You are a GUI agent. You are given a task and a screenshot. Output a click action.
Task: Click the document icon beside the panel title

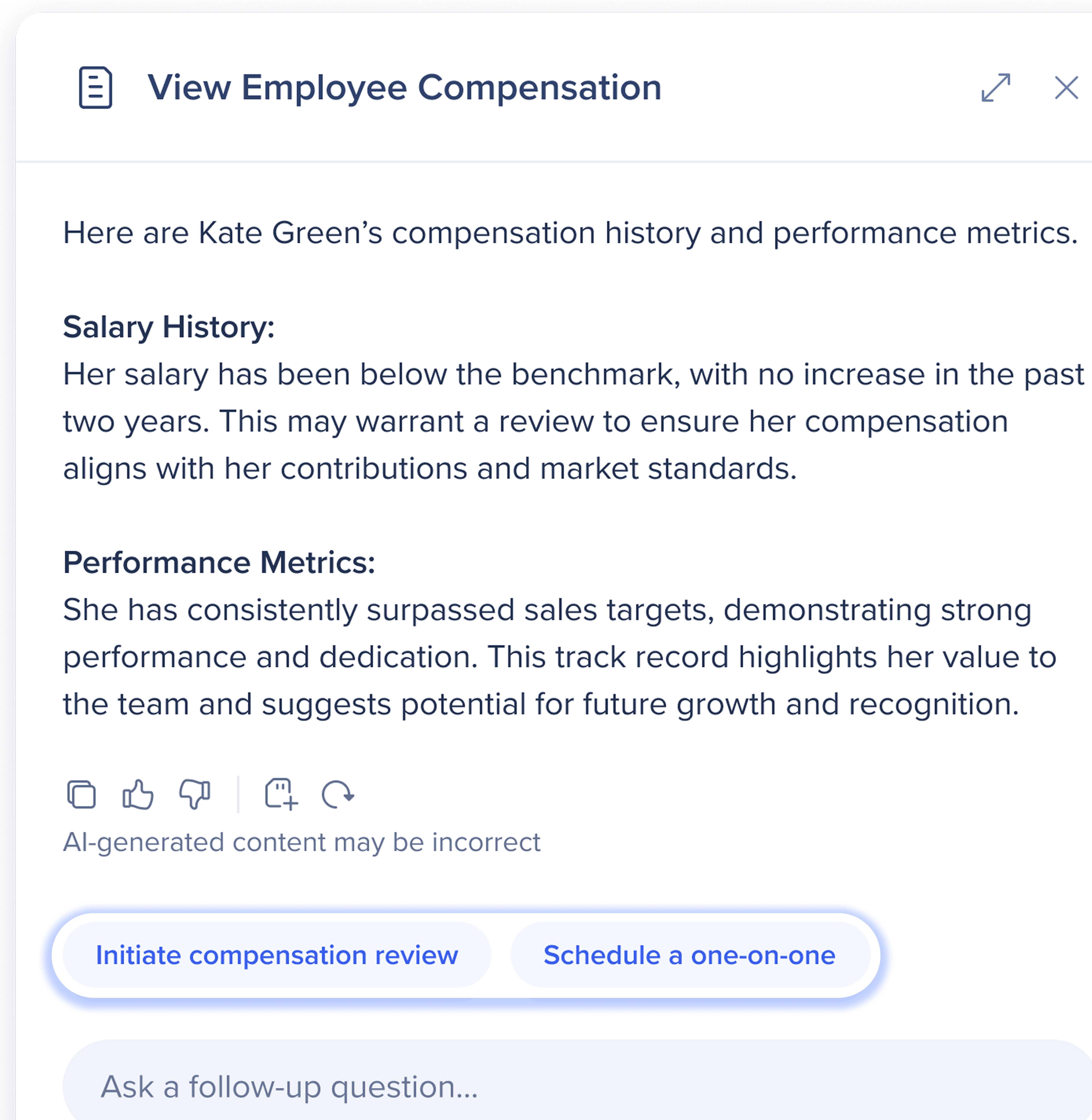point(95,88)
